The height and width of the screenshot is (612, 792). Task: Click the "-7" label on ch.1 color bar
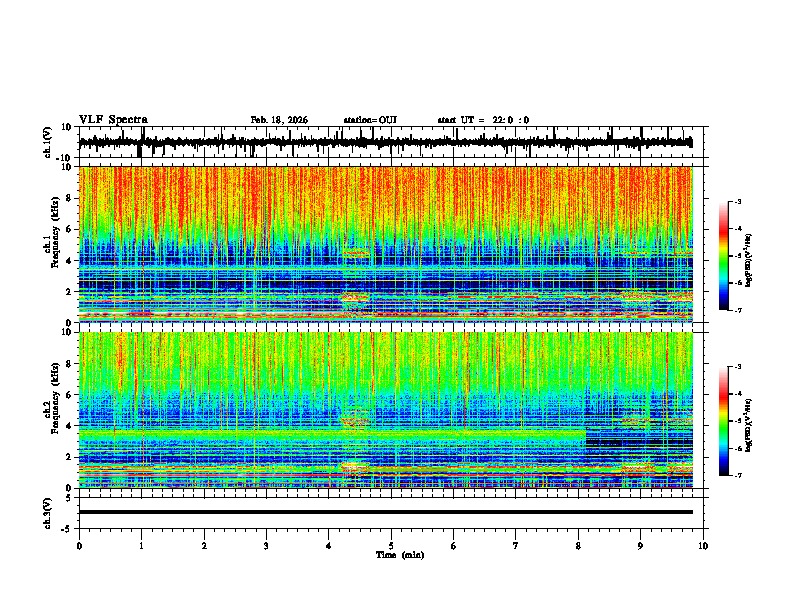coord(737,310)
